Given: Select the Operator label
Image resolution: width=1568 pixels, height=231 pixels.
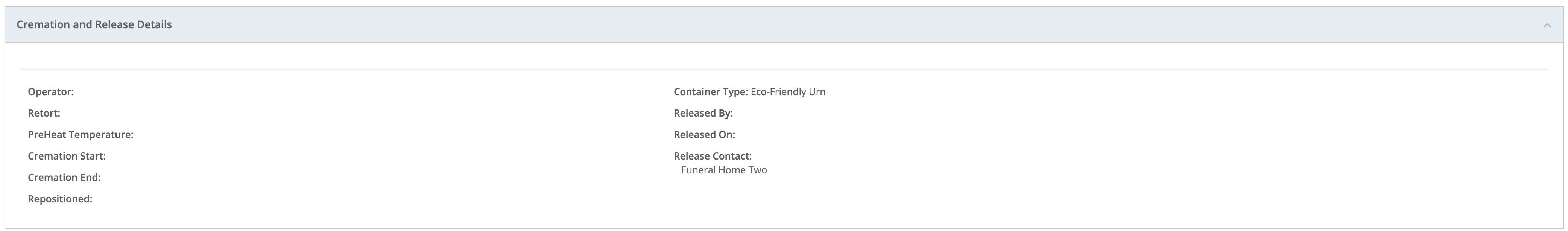Looking at the screenshot, I should (50, 92).
